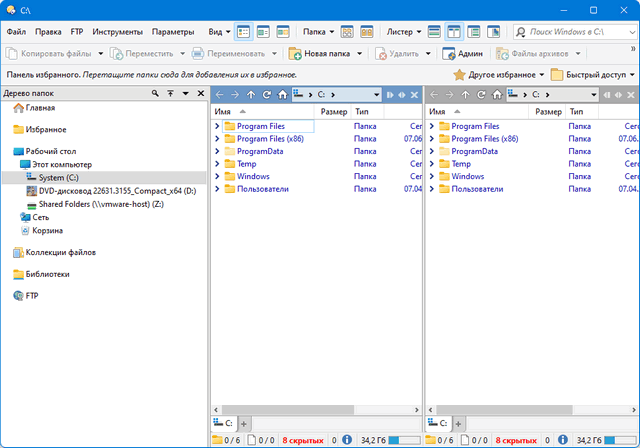Toggle the first folder icon right of Папка
Screen dimensions: 640x448
pyautogui.click(x=347, y=31)
